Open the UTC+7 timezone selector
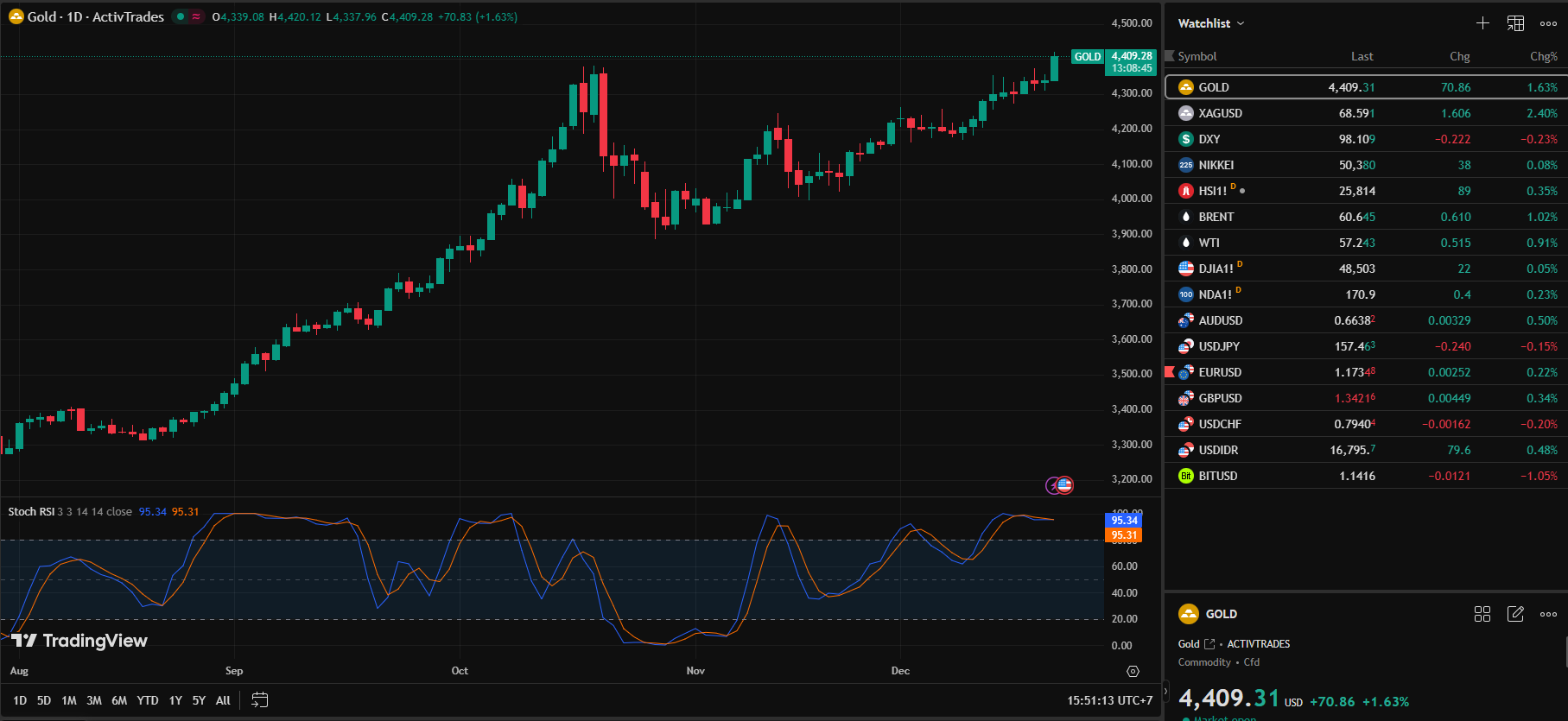The height and width of the screenshot is (721, 1568). point(1109,700)
